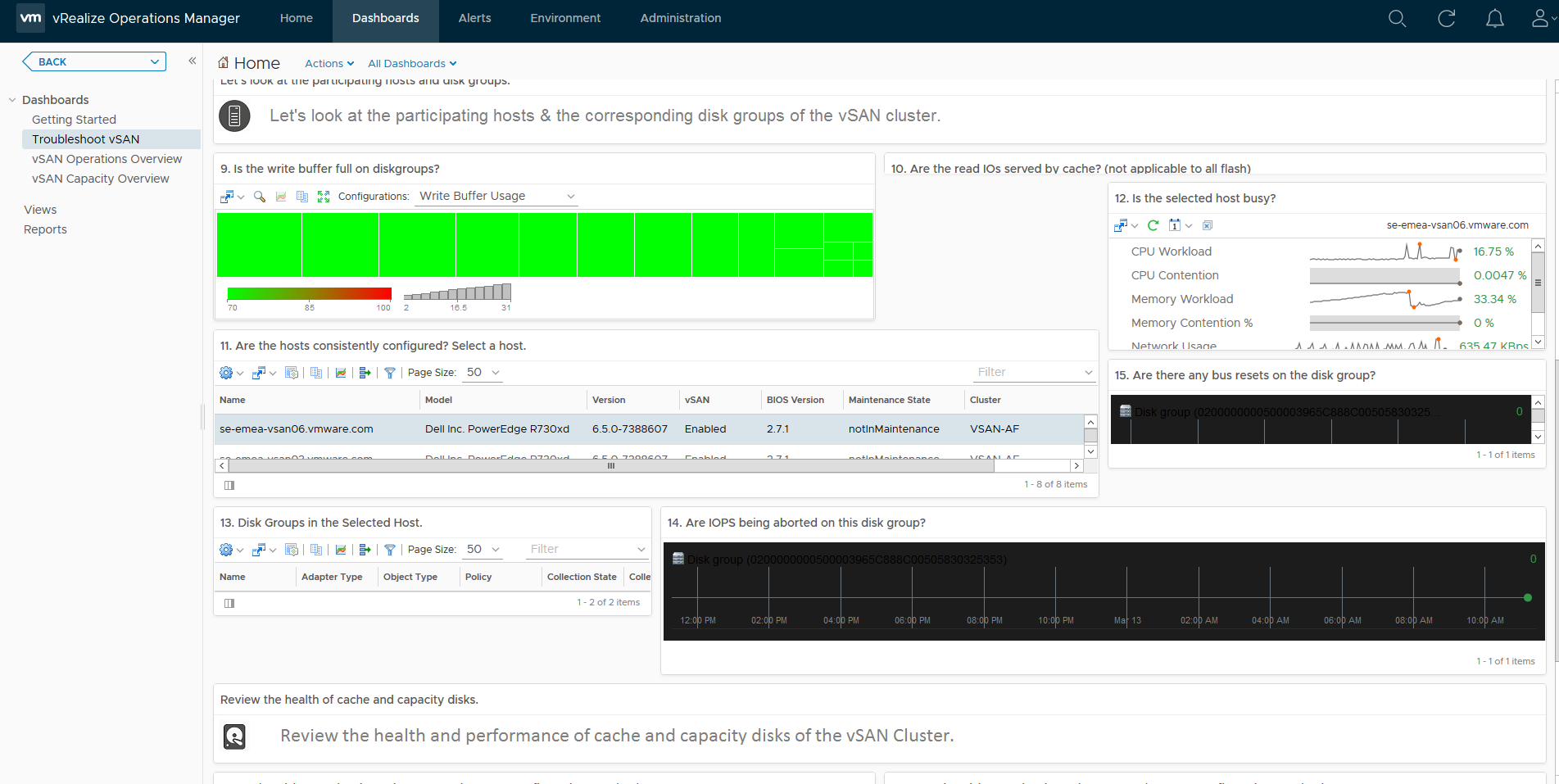The height and width of the screenshot is (784, 1559).
Task: Open the filter funnel in widget 13
Action: tap(390, 550)
